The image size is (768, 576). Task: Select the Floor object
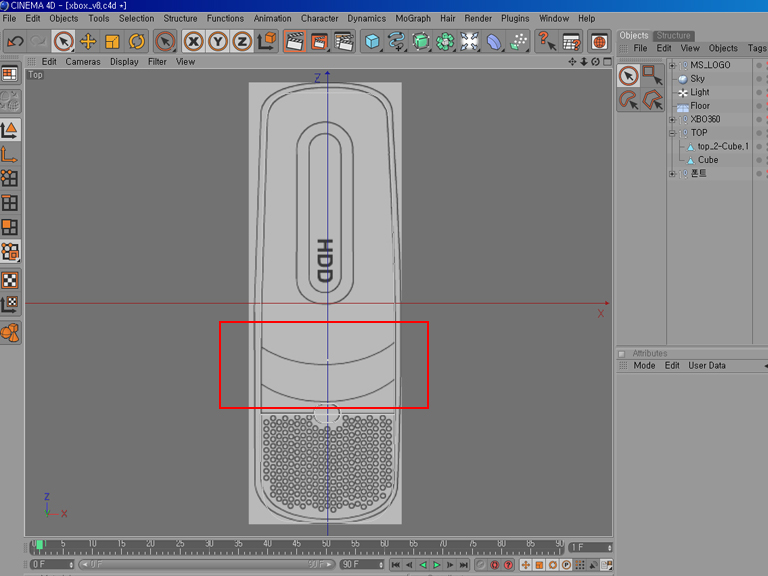(700, 106)
